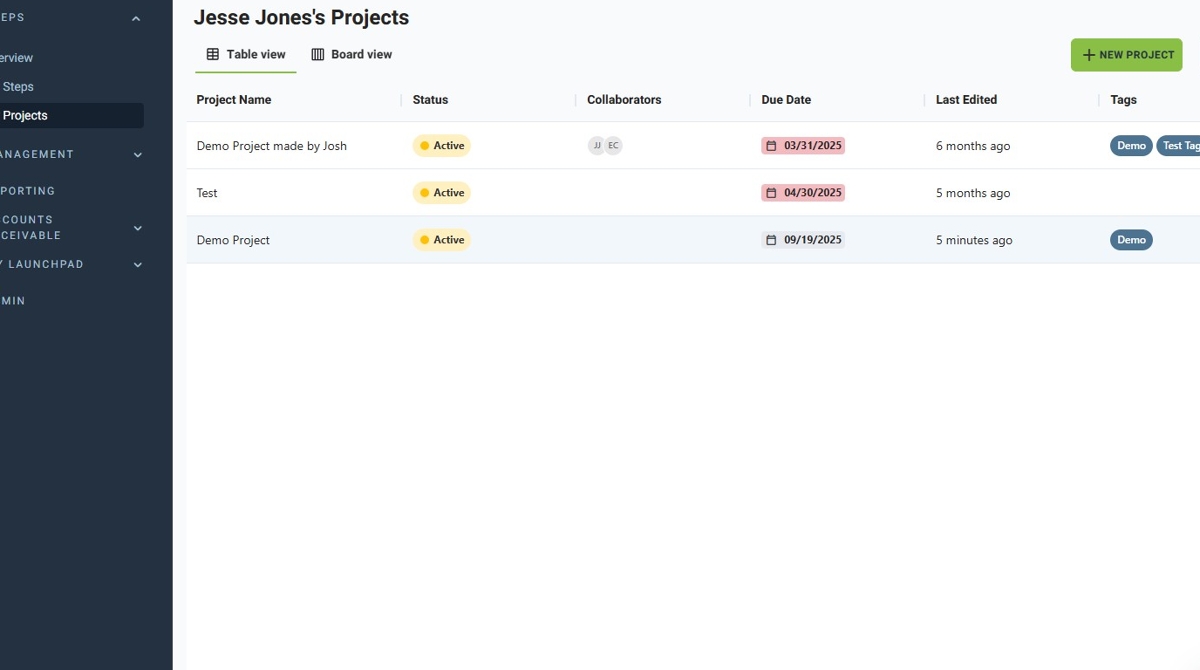Image resolution: width=1200 pixels, height=670 pixels.
Task: Open the Test project row
Action: tap(693, 193)
